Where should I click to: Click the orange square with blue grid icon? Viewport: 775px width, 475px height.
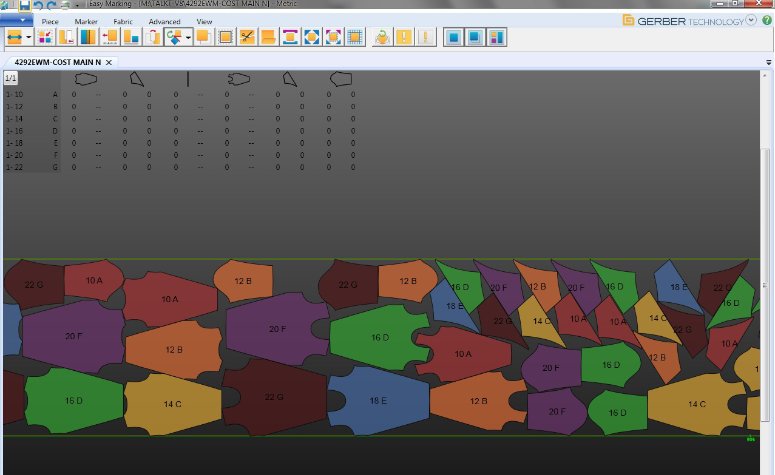coord(355,37)
